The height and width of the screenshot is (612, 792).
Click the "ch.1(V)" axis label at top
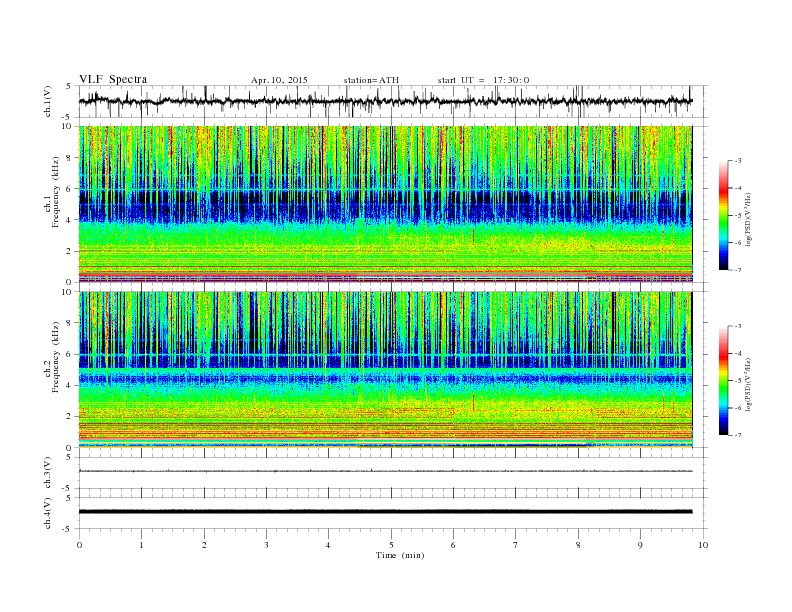point(47,101)
